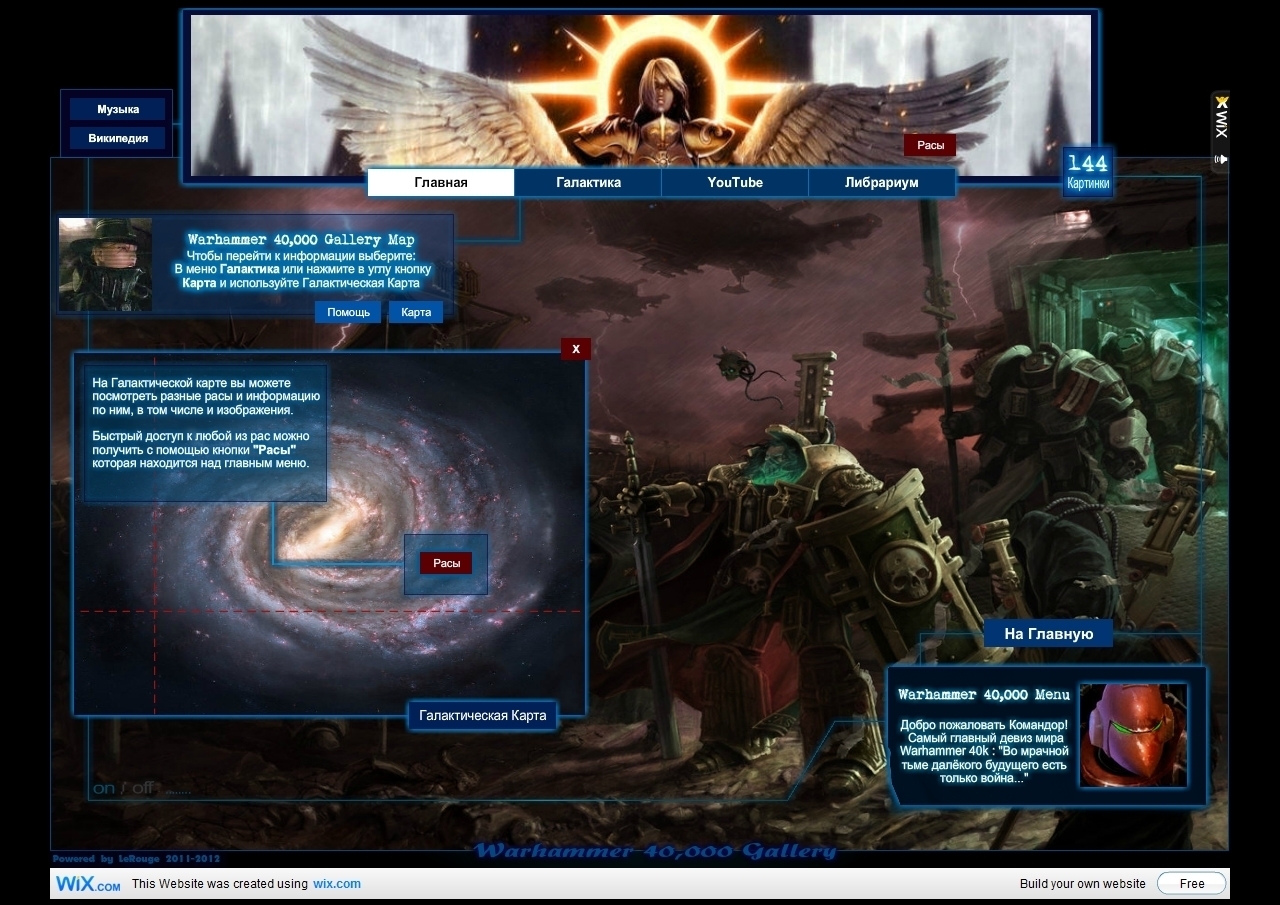Click the Free button
This screenshot has height=905, width=1280.
pos(1191,883)
